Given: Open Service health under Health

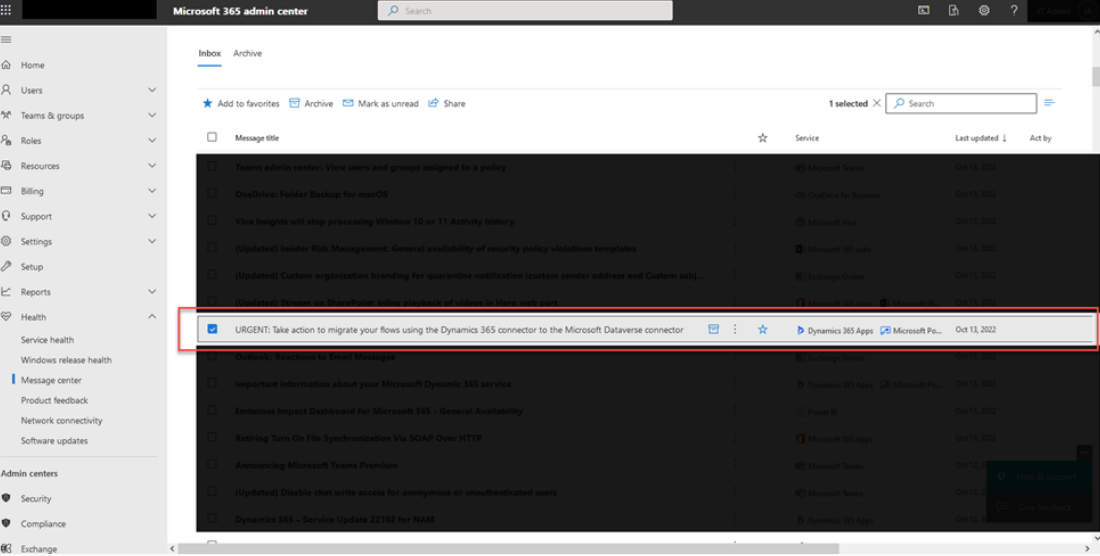Looking at the screenshot, I should tap(47, 340).
